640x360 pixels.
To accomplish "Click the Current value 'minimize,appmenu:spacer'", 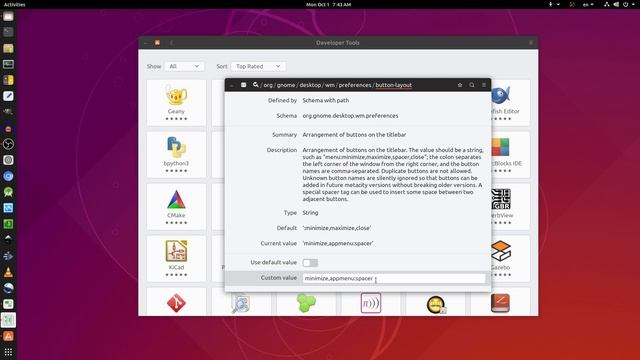I will pos(338,243).
